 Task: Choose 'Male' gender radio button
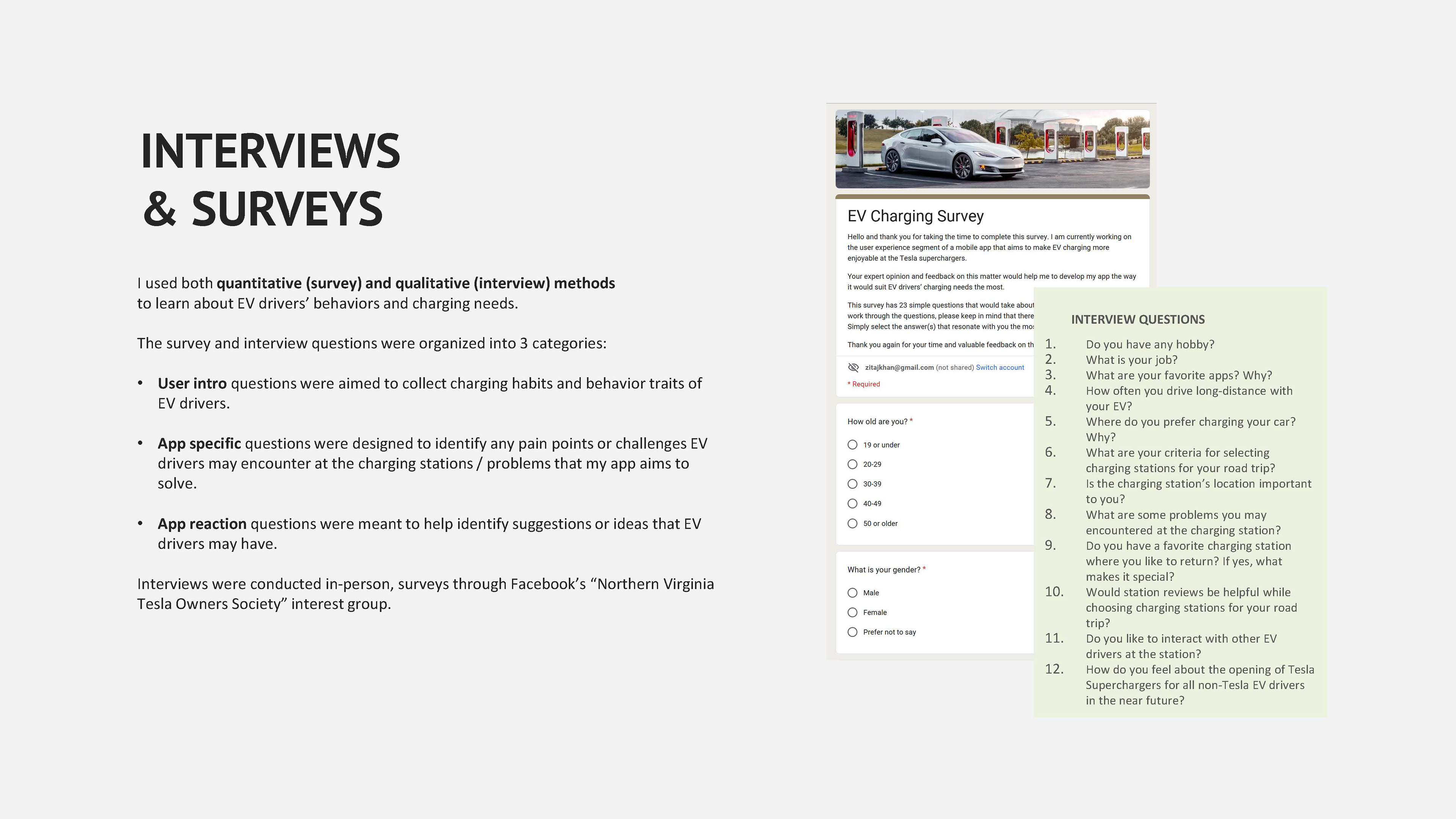(x=852, y=593)
